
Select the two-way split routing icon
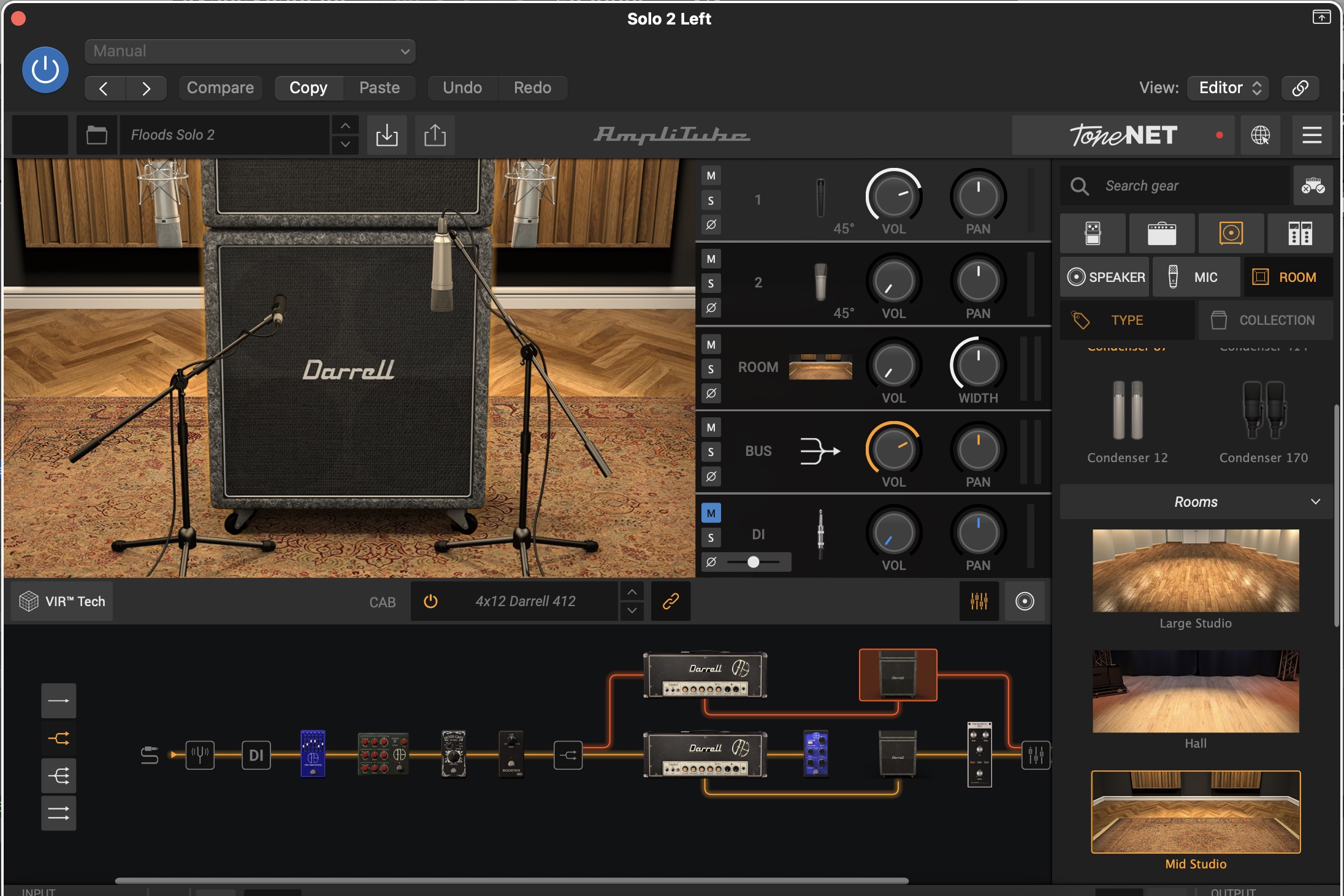[x=59, y=738]
